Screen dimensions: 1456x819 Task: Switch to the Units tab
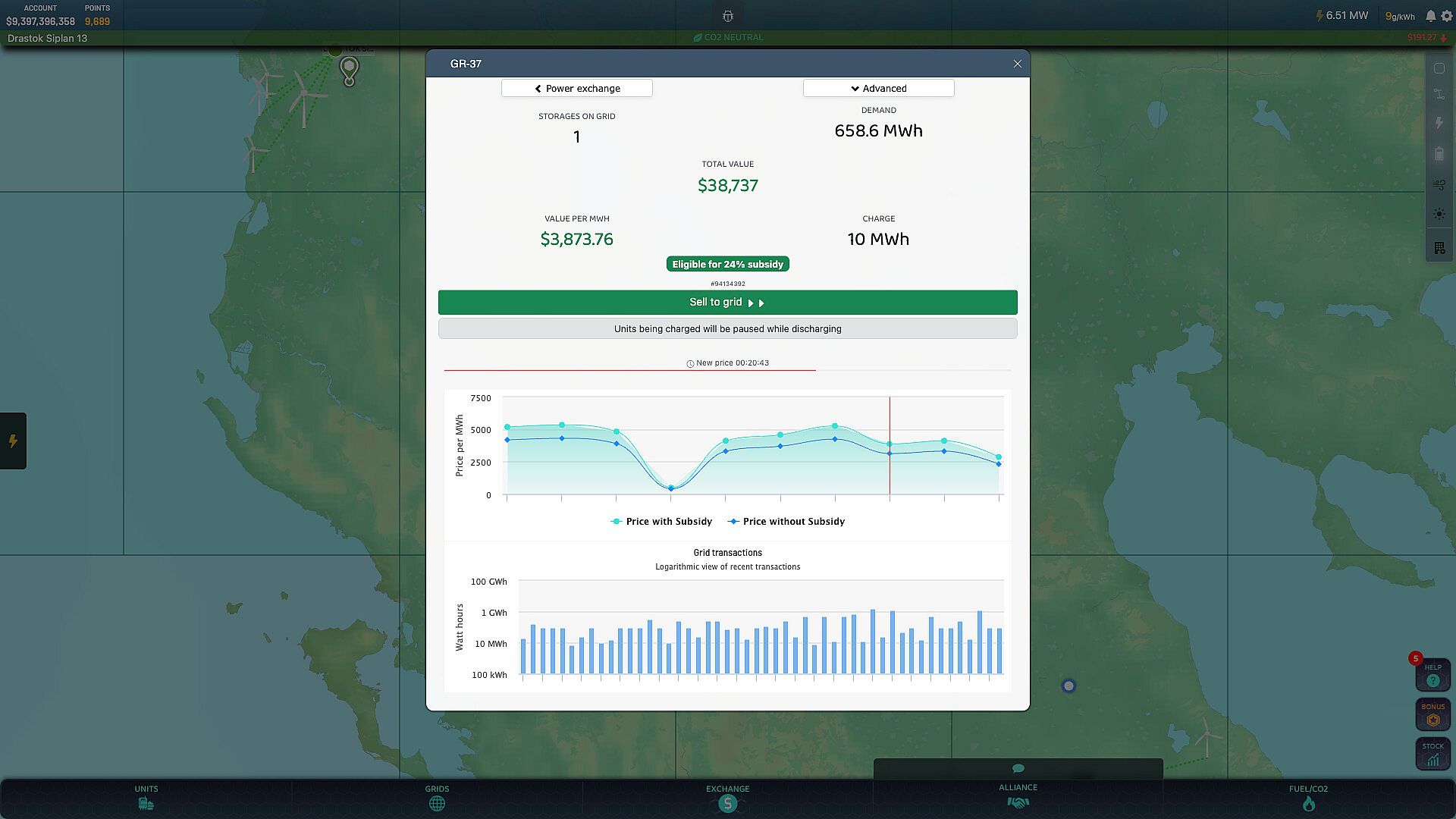[146, 797]
